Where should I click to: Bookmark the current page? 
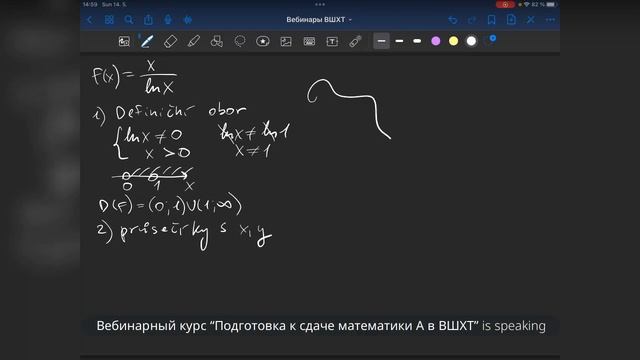coord(491,20)
